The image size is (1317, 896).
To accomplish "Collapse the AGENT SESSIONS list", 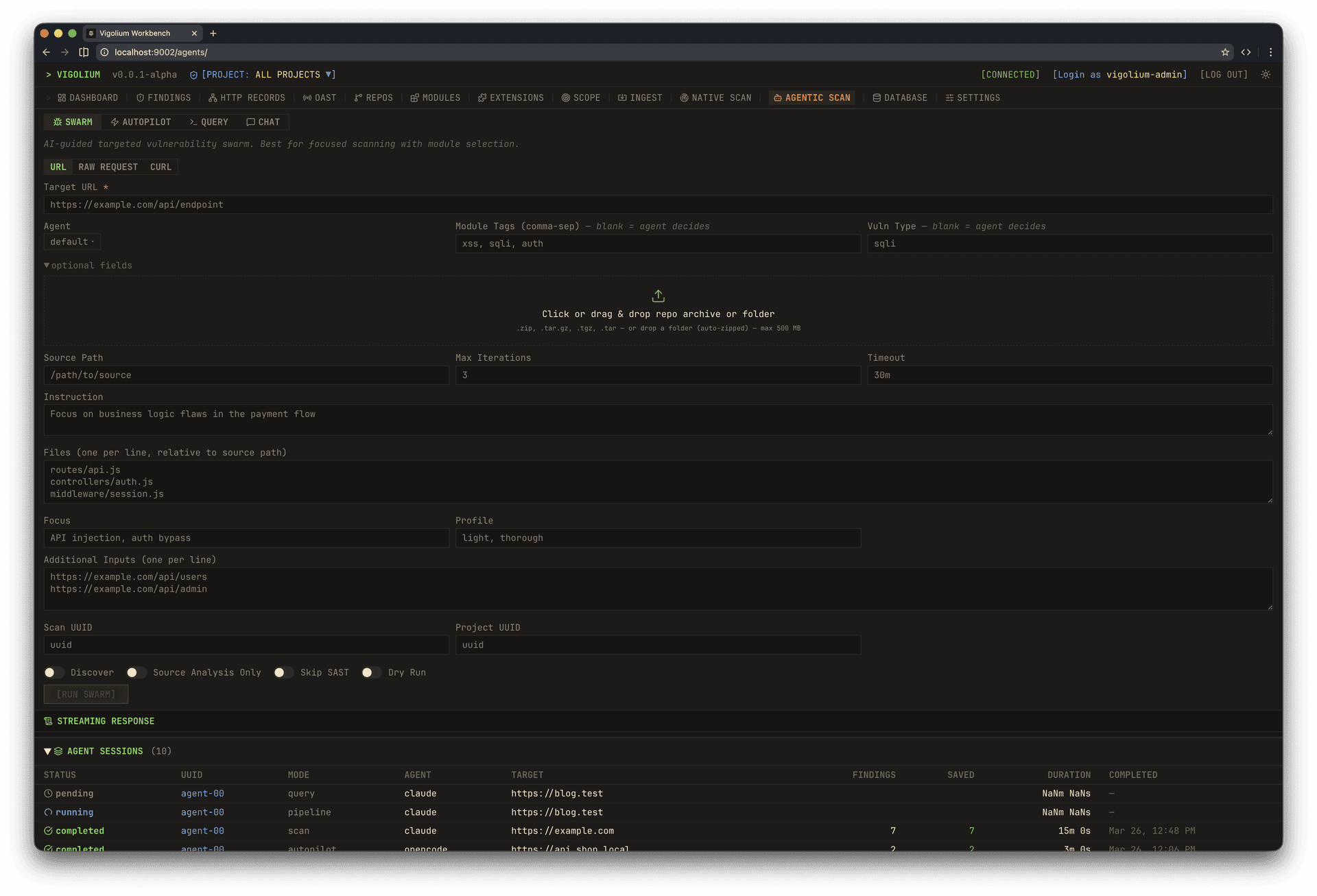I will (47, 751).
